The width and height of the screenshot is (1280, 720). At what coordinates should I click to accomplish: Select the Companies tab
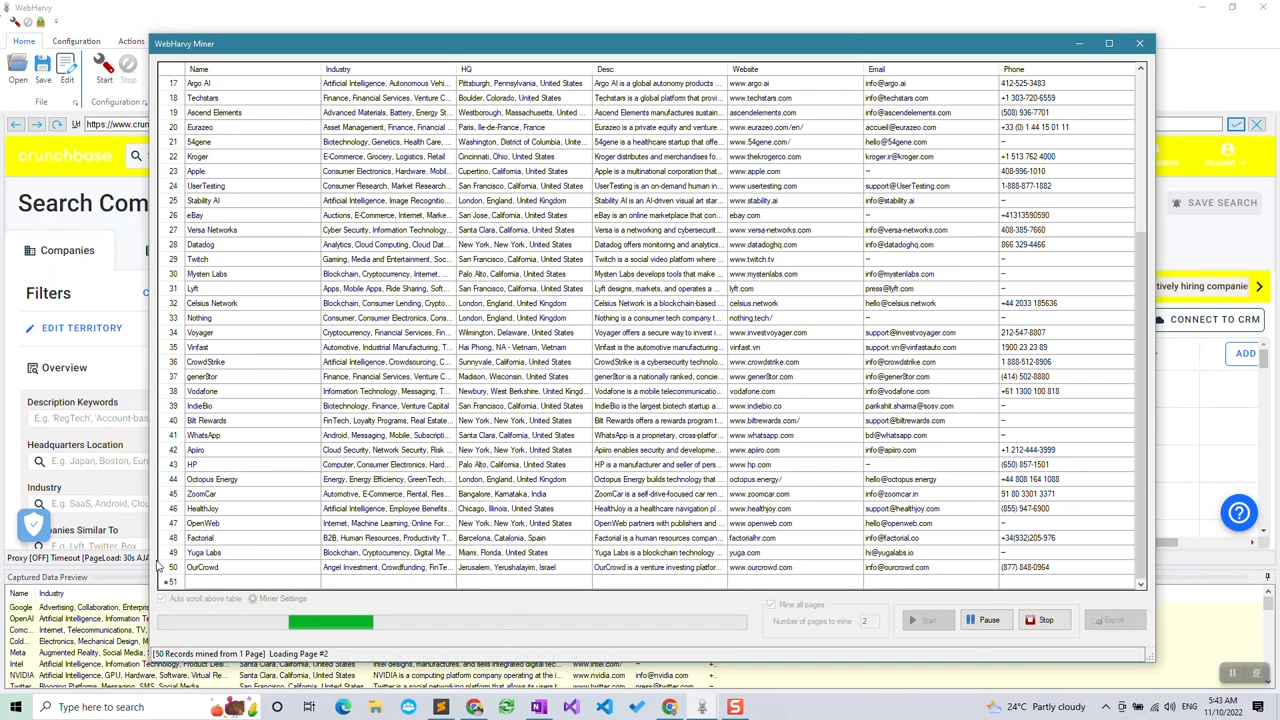[x=67, y=251]
